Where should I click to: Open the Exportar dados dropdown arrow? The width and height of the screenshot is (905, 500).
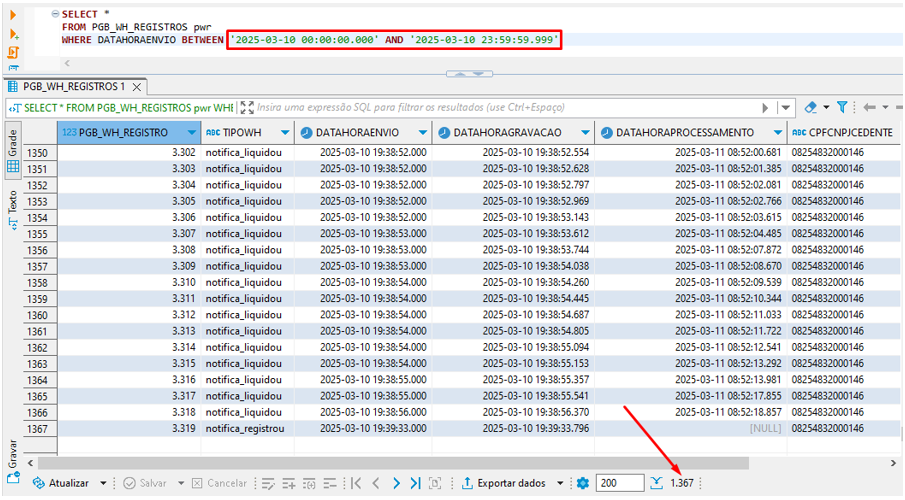[x=560, y=483]
